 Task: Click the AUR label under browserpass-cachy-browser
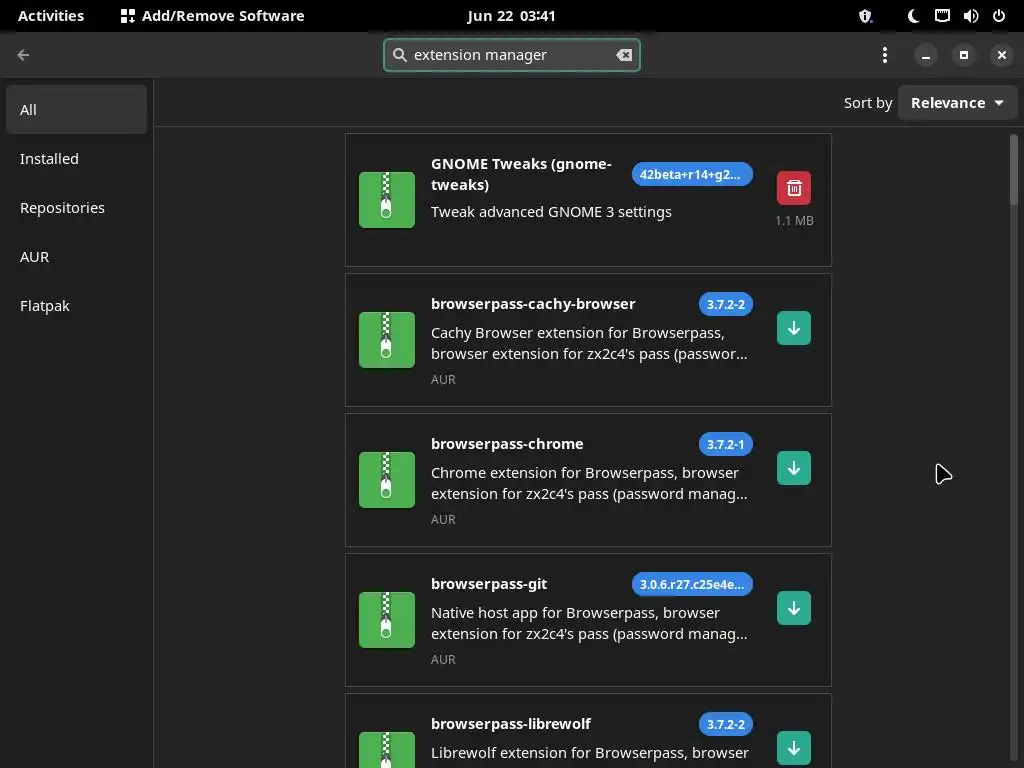coord(443,379)
